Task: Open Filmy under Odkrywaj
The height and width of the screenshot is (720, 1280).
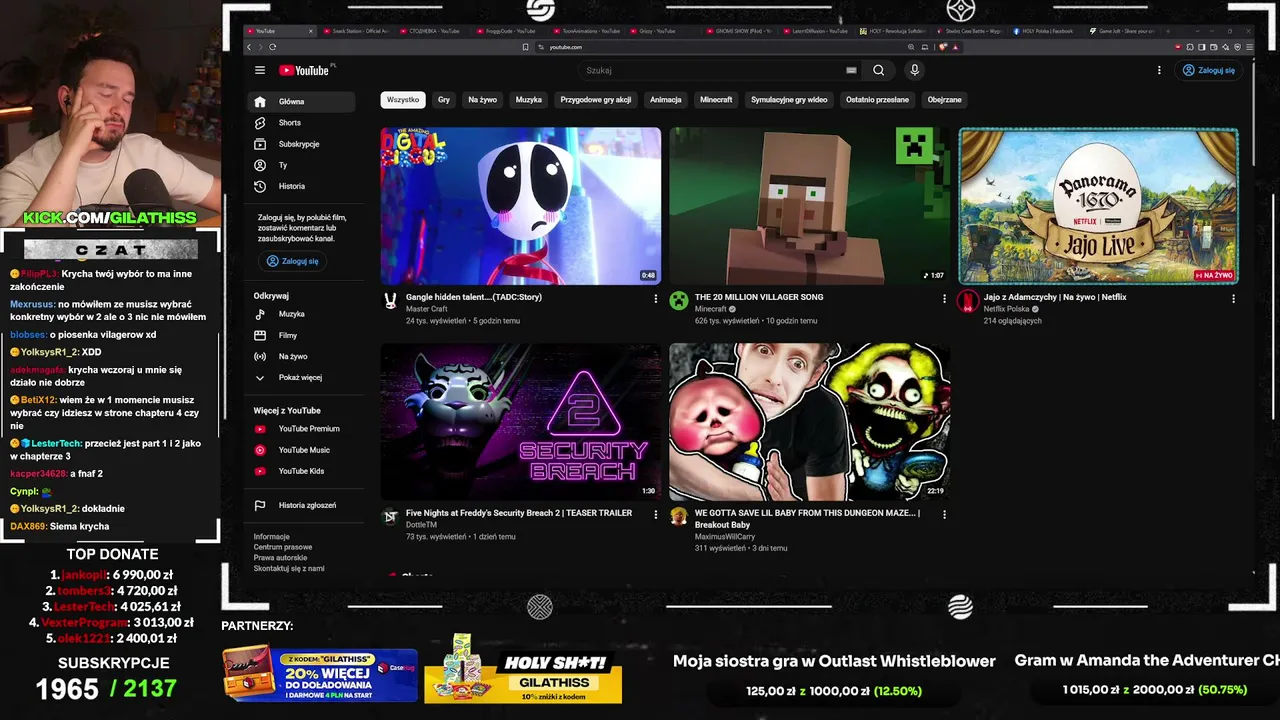Action: click(x=301, y=335)
